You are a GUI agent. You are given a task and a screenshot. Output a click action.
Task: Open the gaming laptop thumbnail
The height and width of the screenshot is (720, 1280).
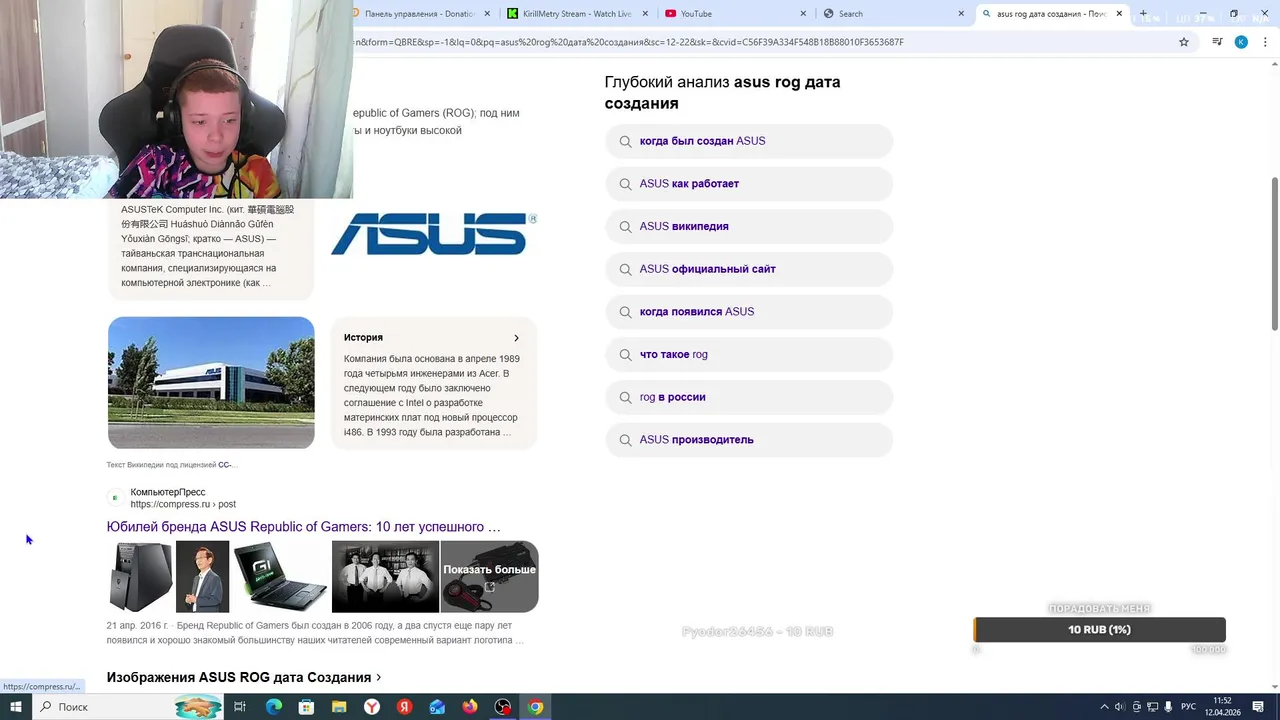pyautogui.click(x=280, y=577)
